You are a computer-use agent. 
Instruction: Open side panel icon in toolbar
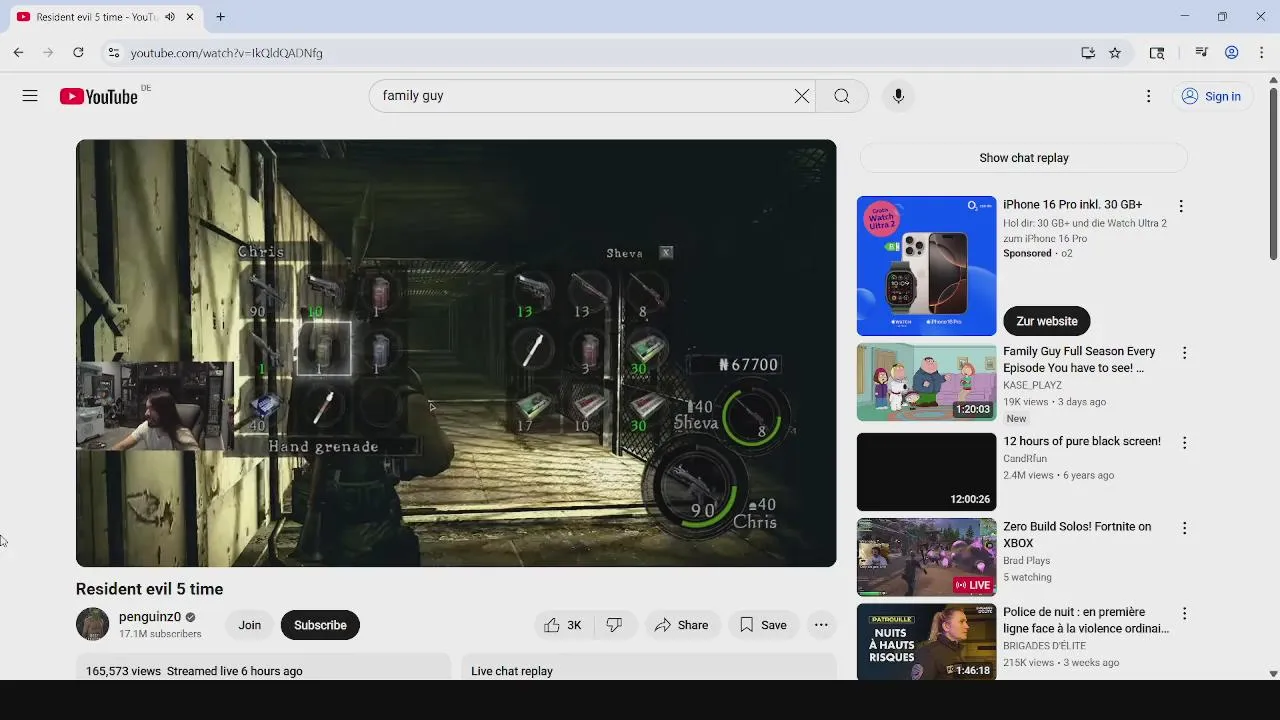[x=1157, y=53]
